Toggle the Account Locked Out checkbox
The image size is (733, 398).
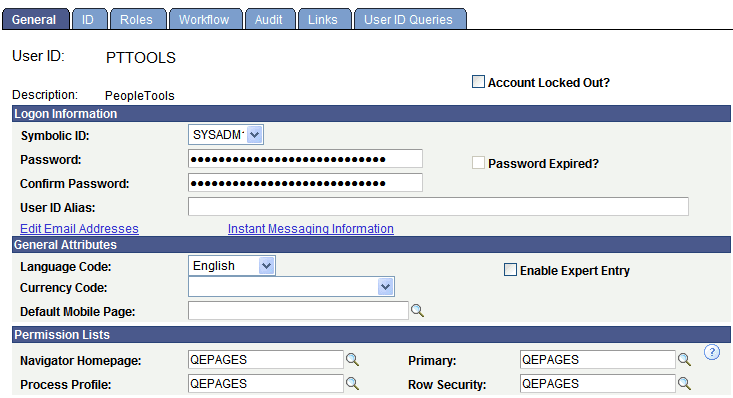(478, 82)
